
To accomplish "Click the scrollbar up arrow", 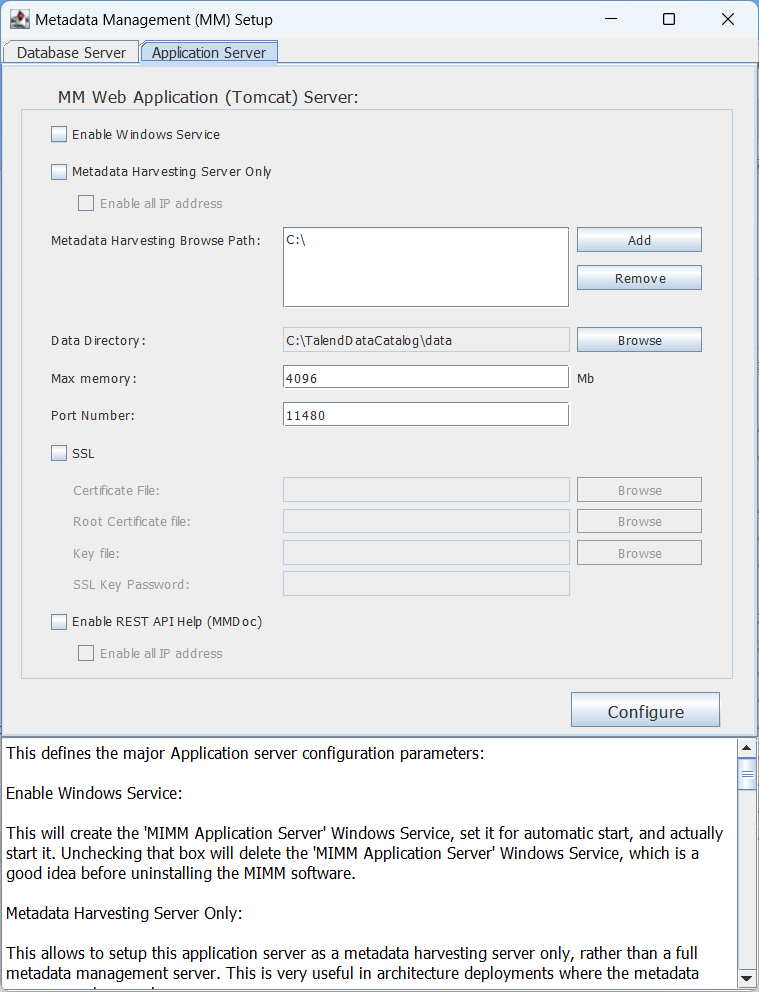I will click(746, 746).
